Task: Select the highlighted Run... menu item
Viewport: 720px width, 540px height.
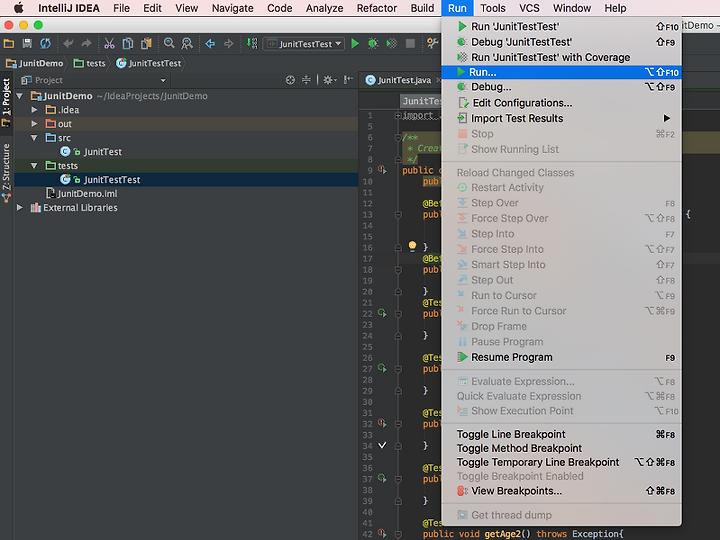Action: click(x=561, y=72)
